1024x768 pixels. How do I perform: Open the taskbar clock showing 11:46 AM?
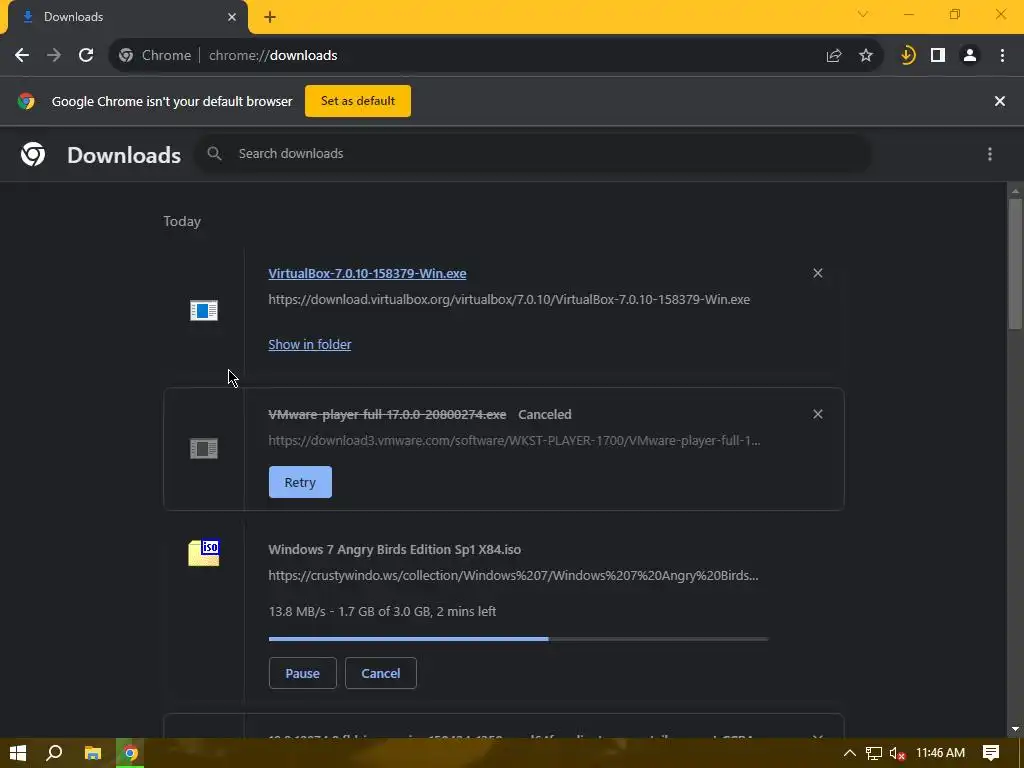click(x=940, y=753)
